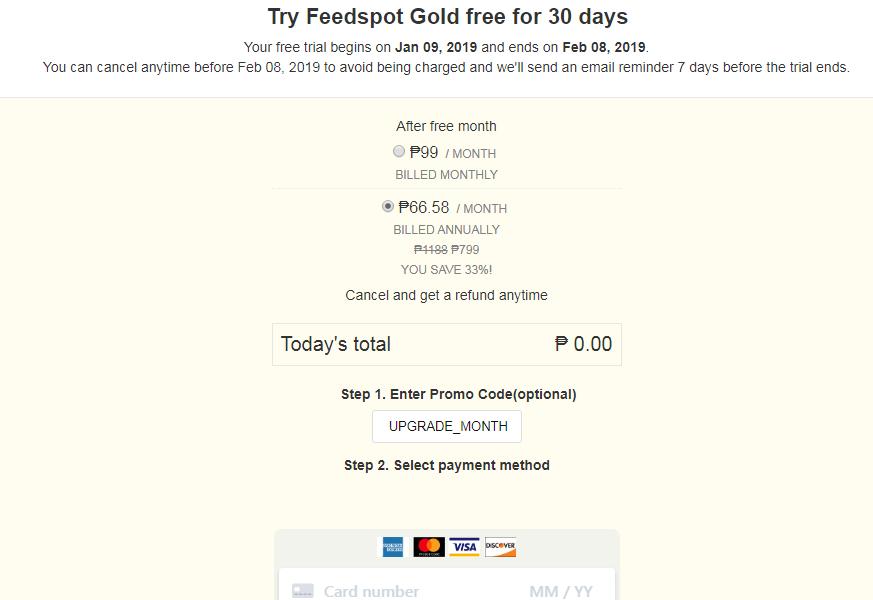Click the ₱799 annual price
This screenshot has width=873, height=600.
click(467, 249)
